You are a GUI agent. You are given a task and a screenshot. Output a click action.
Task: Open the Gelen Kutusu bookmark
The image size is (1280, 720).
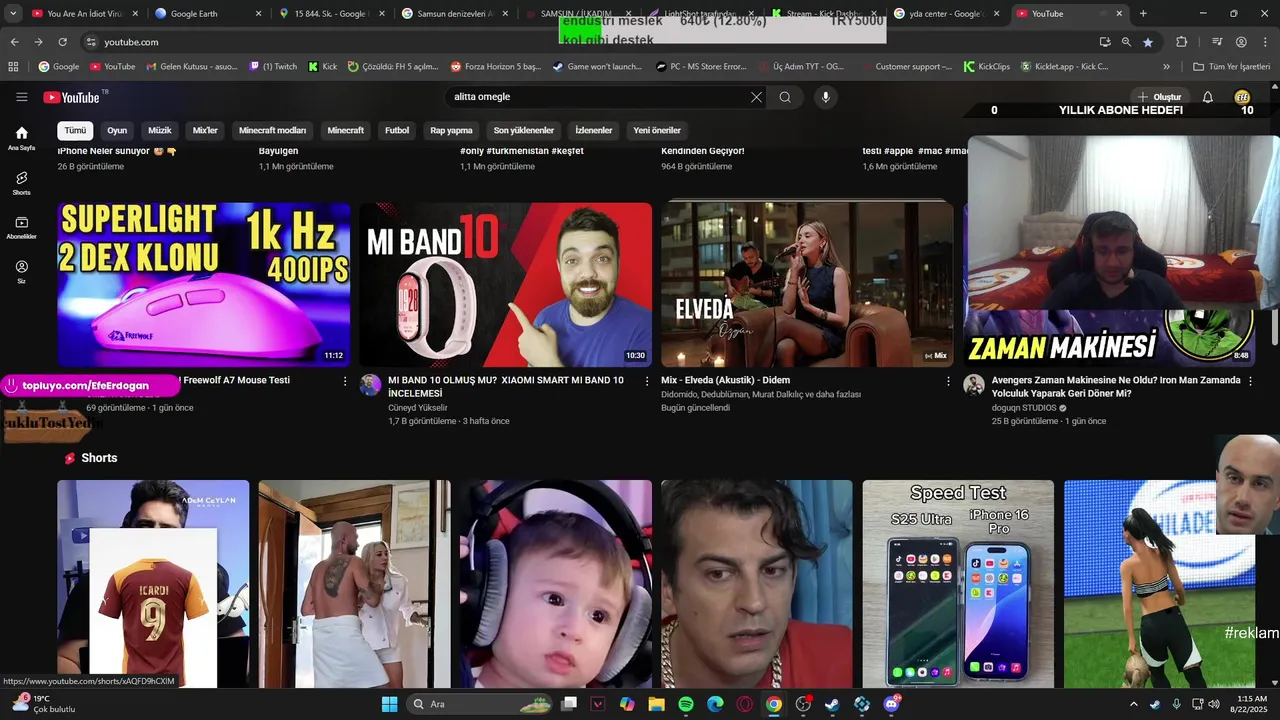coord(192,67)
